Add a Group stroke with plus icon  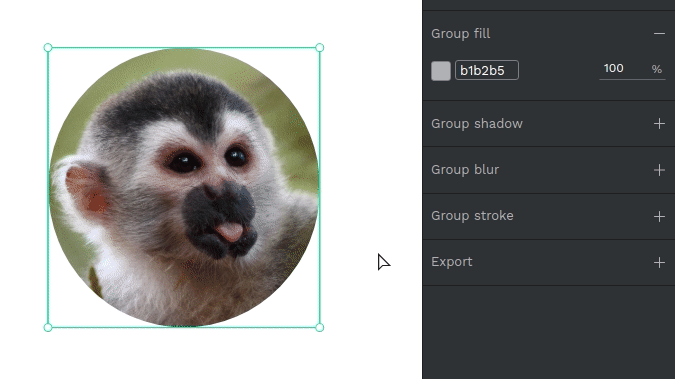point(659,216)
